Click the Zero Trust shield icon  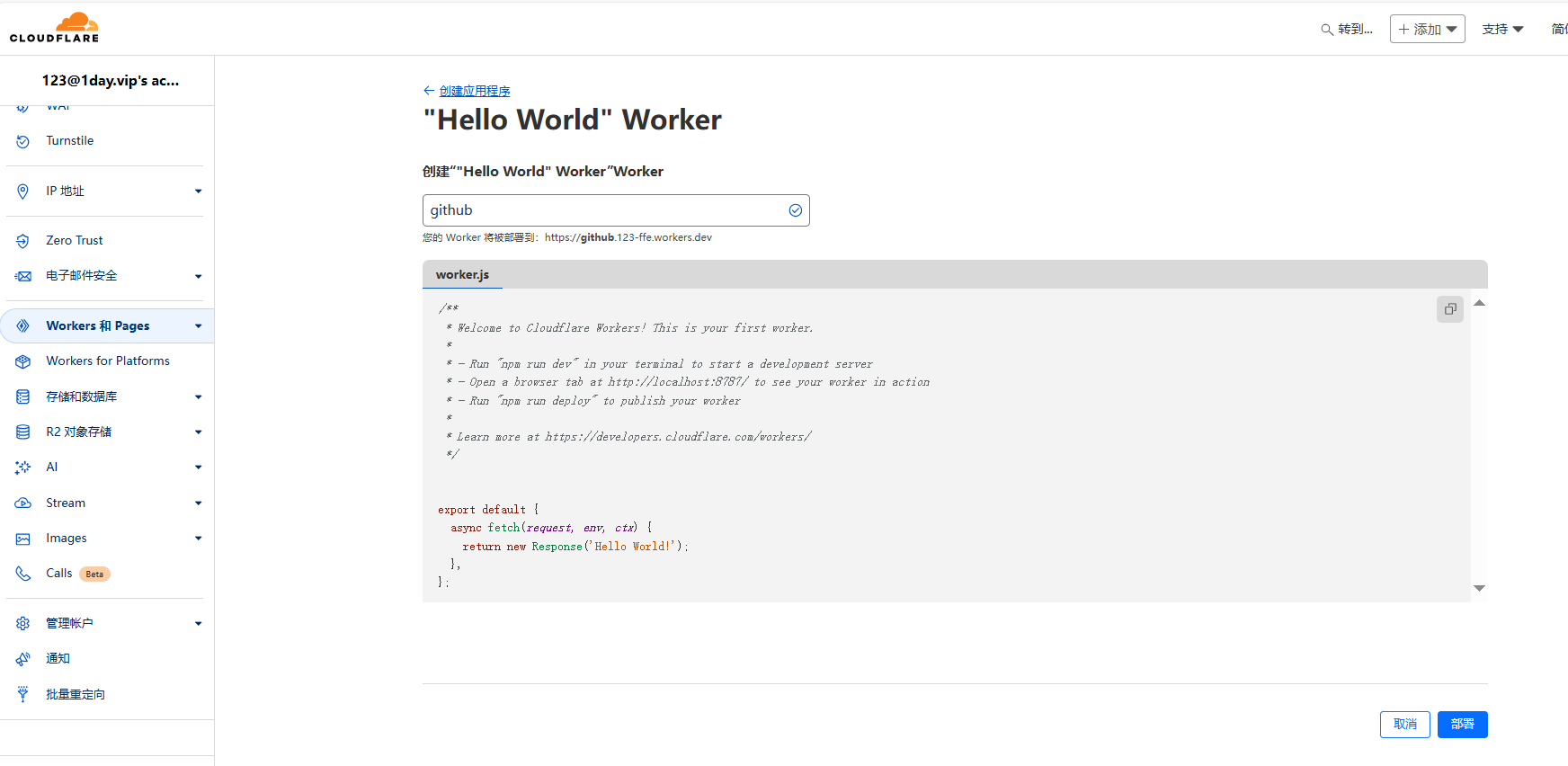coord(23,241)
